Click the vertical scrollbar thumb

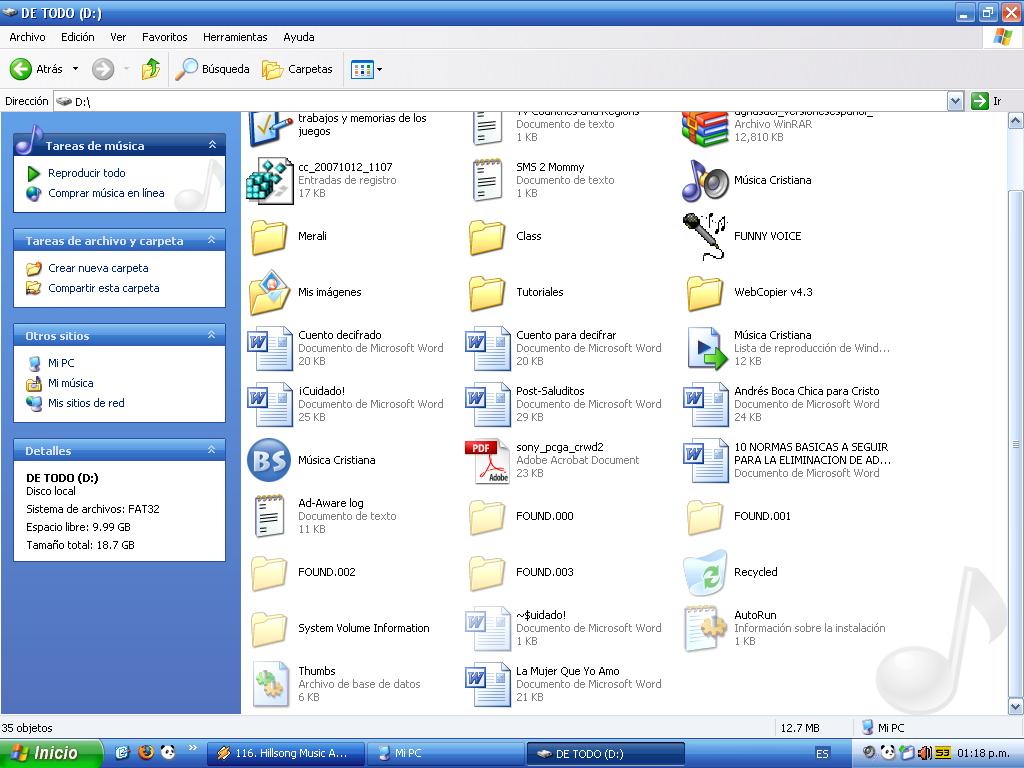1016,444
